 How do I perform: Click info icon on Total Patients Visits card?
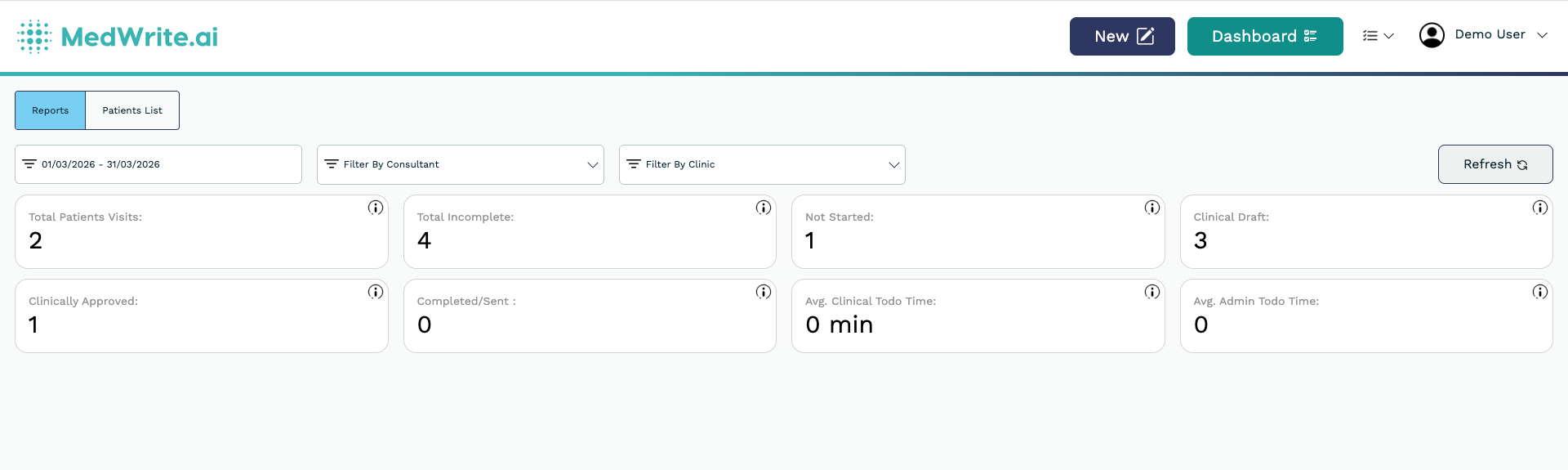[375, 208]
